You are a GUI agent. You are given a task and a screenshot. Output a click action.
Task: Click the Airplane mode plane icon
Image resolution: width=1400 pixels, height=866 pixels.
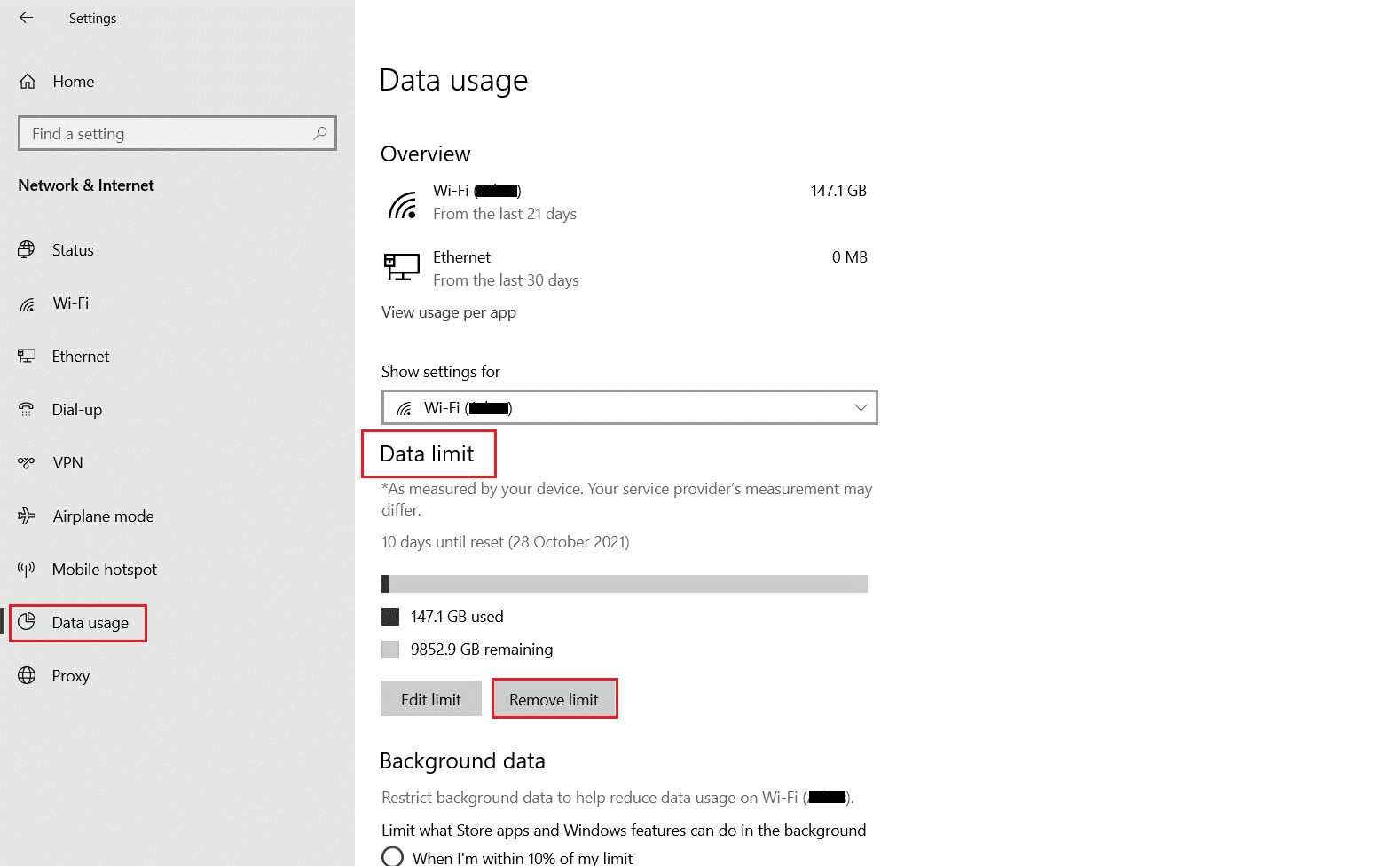tap(27, 516)
